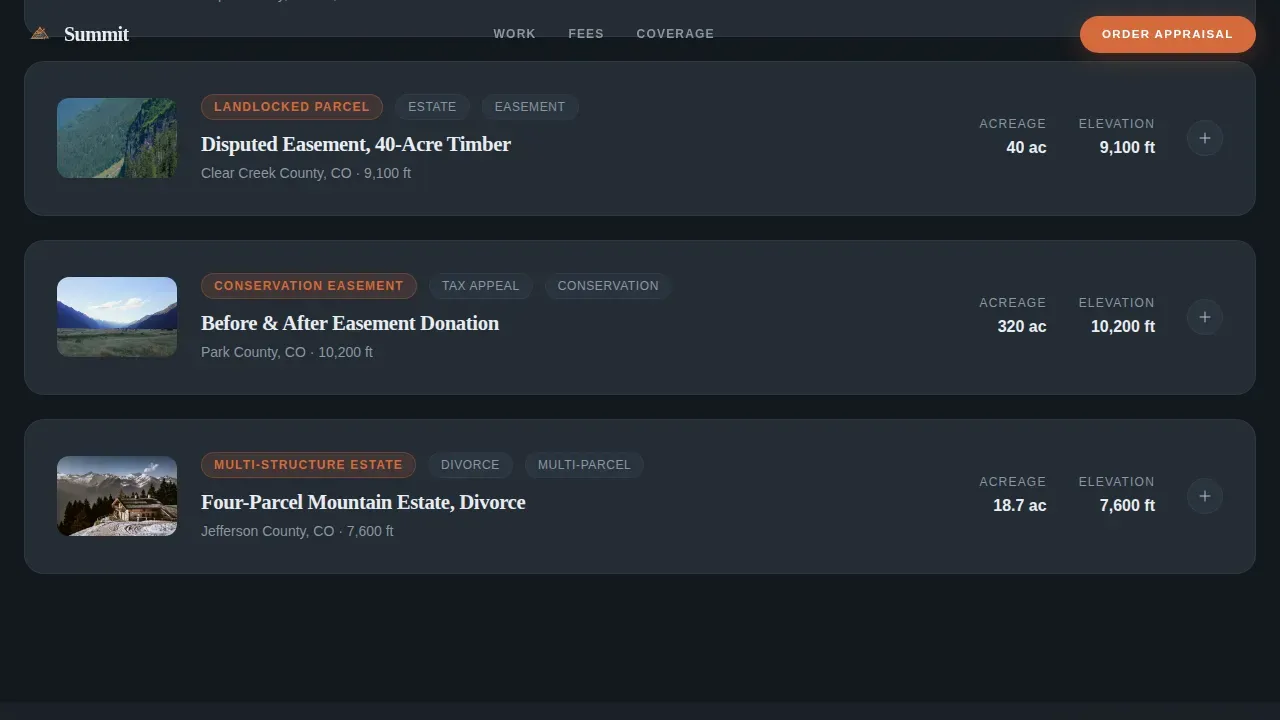Expand the Four-Parcel Mountain Estate card
1280x720 pixels.
1204,496
